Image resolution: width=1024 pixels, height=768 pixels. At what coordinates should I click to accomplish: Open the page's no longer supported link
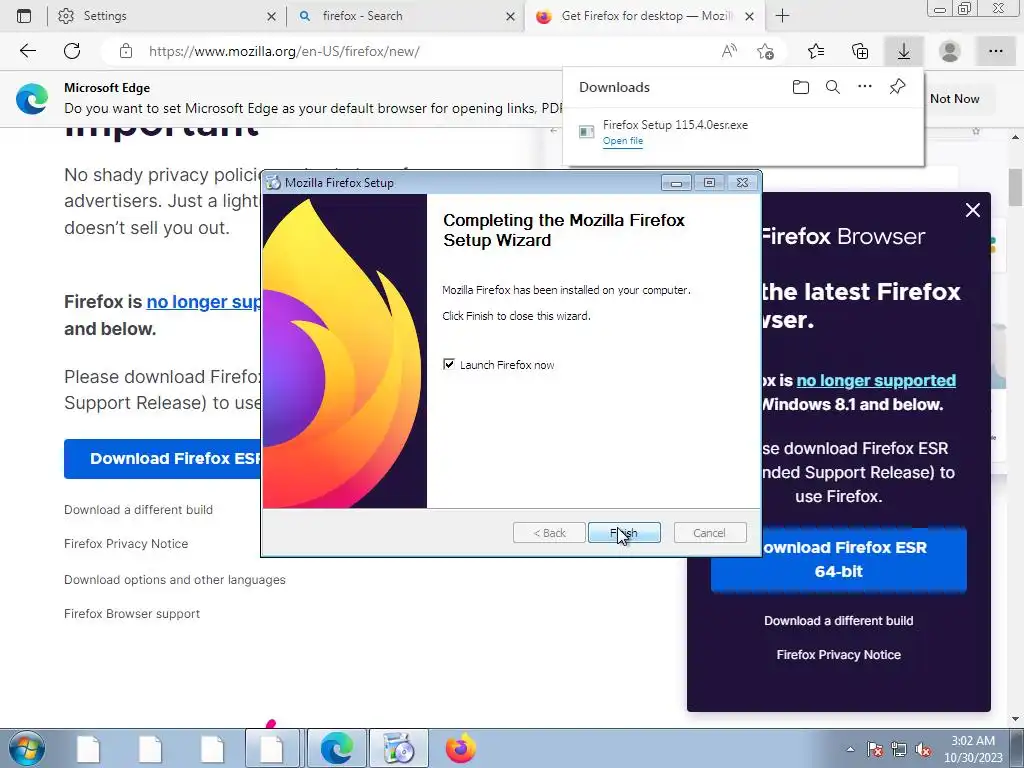pyautogui.click(x=203, y=302)
